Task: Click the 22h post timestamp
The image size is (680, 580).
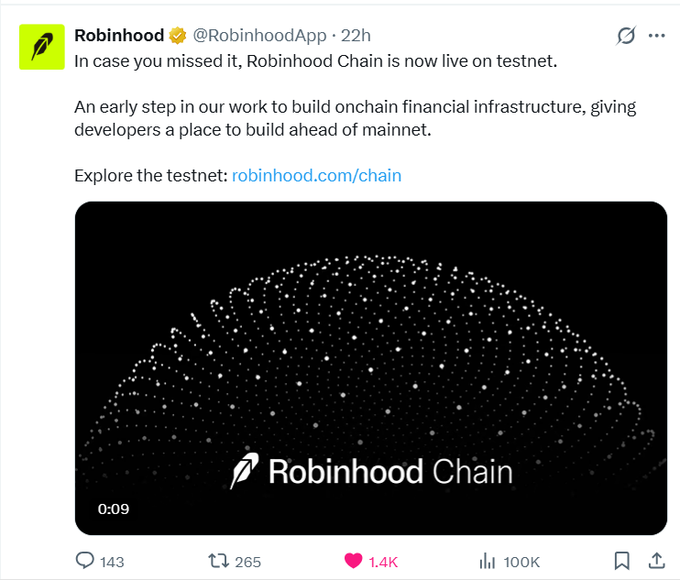Action: (x=356, y=36)
